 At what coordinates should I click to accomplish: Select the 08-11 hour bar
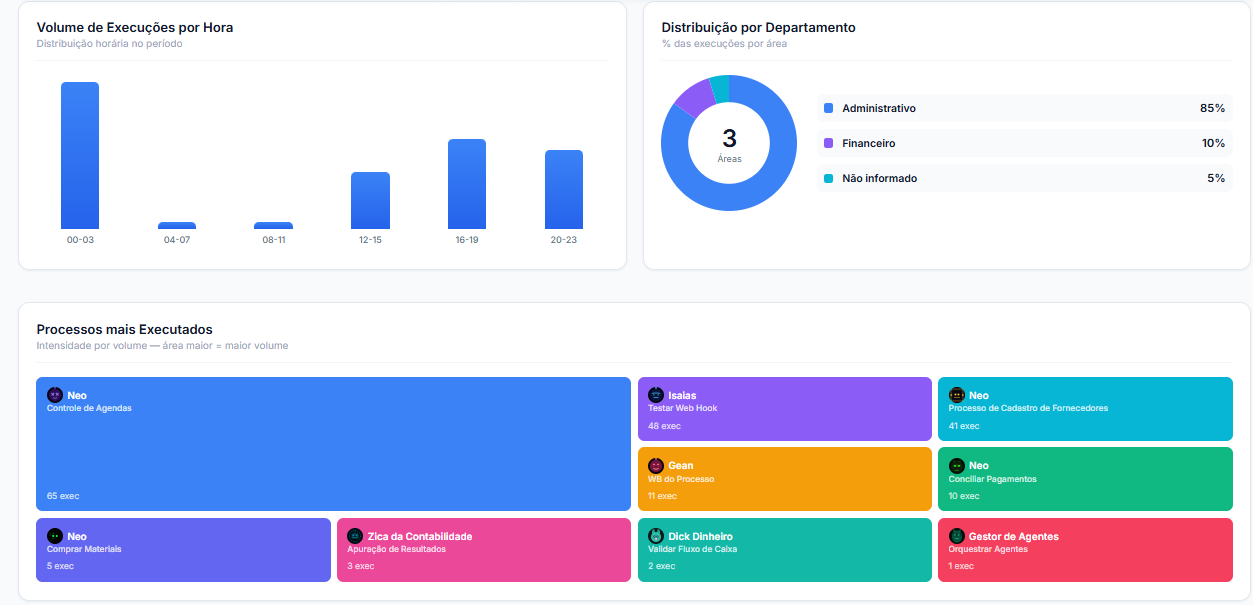pos(273,225)
